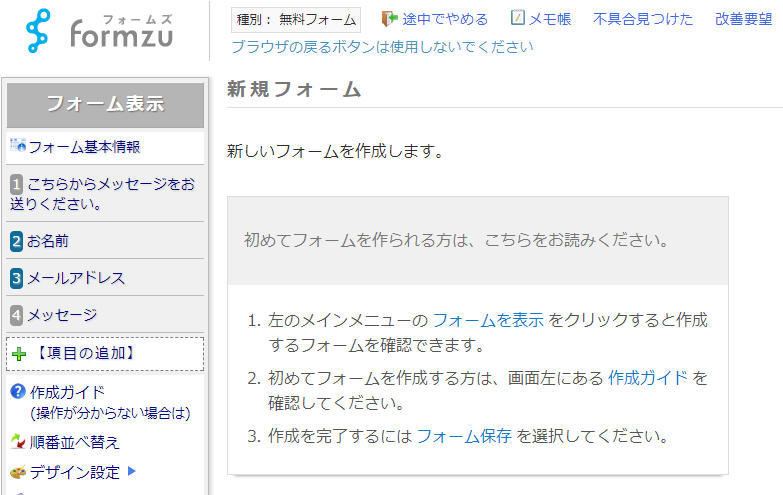Follow the フォームを表示 link in instructions
Screen dimensions: 783x495
tap(488, 321)
